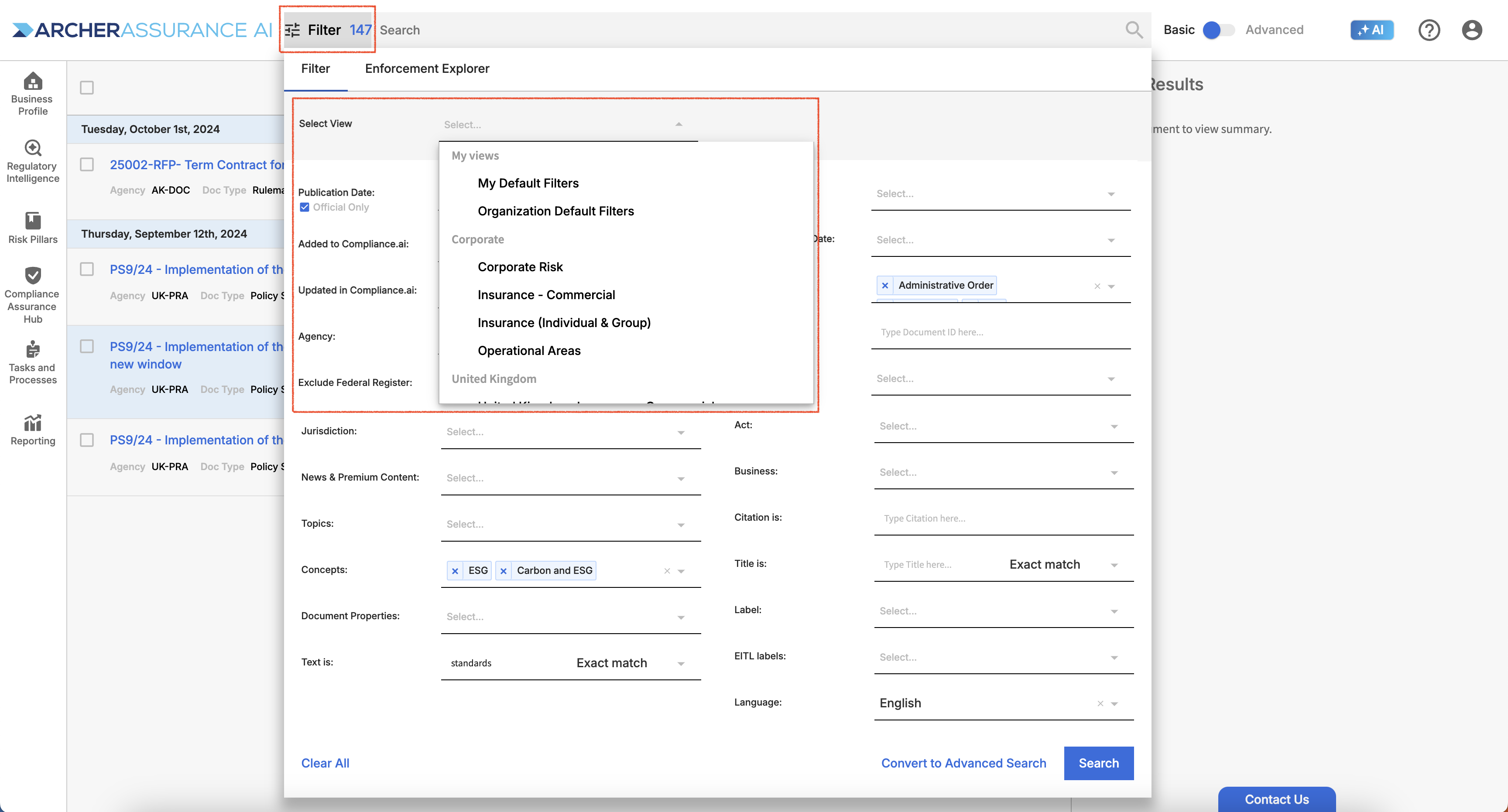Image resolution: width=1508 pixels, height=812 pixels.
Task: Clear the English language selection
Action: pyautogui.click(x=1100, y=704)
